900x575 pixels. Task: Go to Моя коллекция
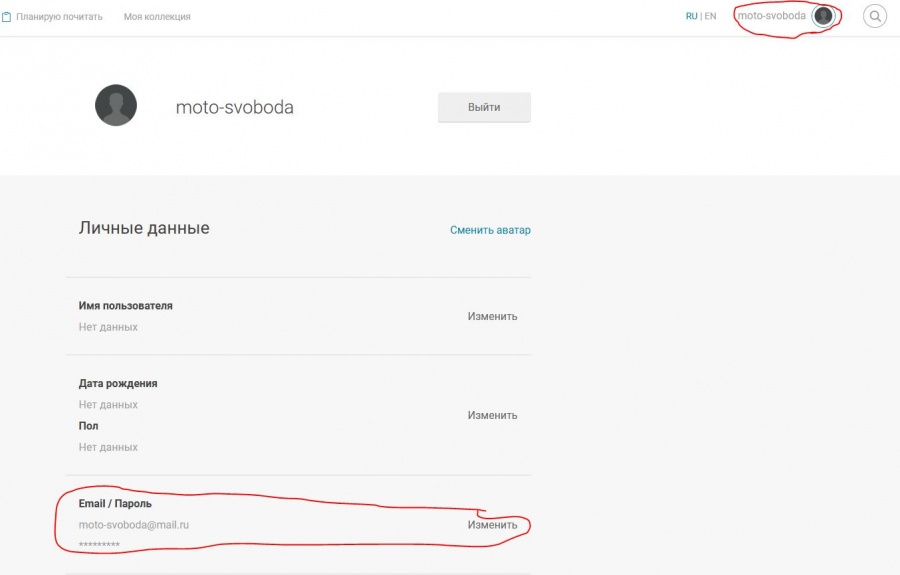157,17
